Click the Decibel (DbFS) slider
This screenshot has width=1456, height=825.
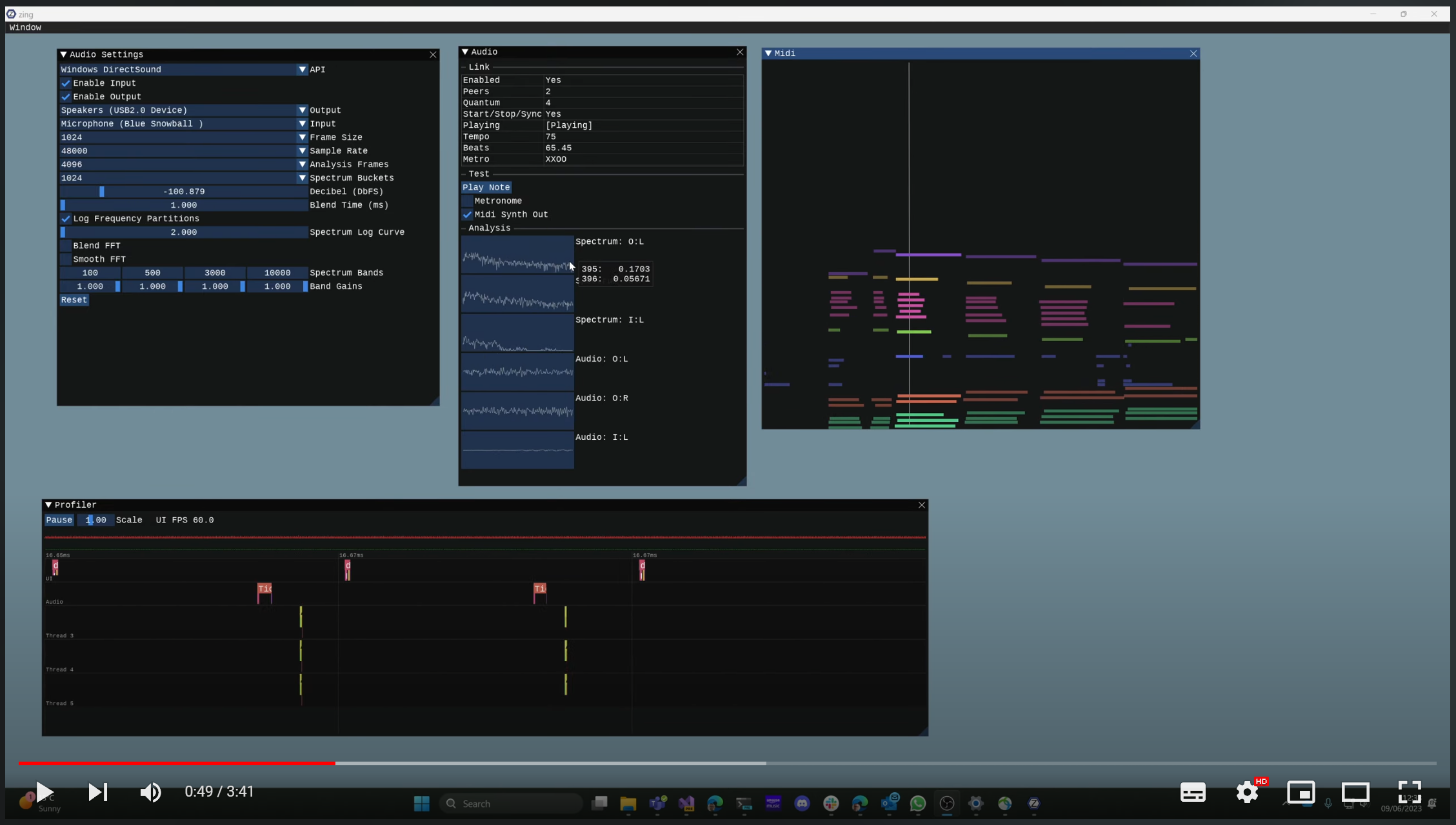[183, 192]
